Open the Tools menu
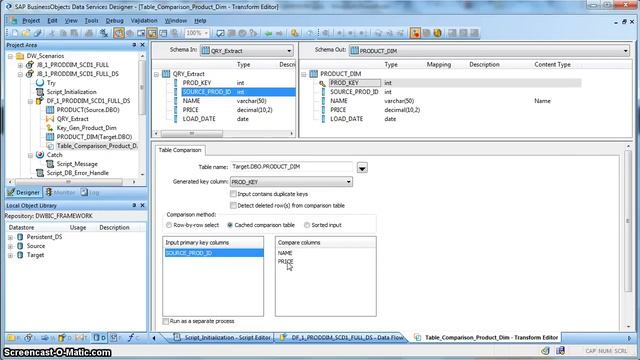640x360 pixels. 91,20
